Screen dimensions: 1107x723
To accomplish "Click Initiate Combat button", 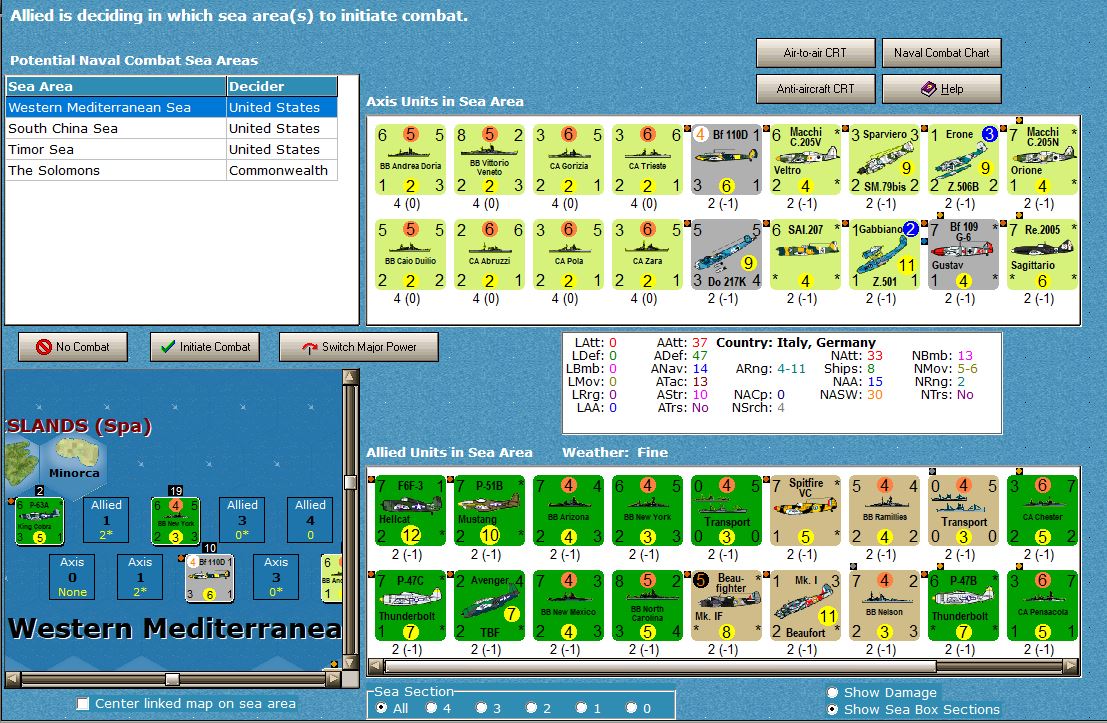I will (x=205, y=347).
